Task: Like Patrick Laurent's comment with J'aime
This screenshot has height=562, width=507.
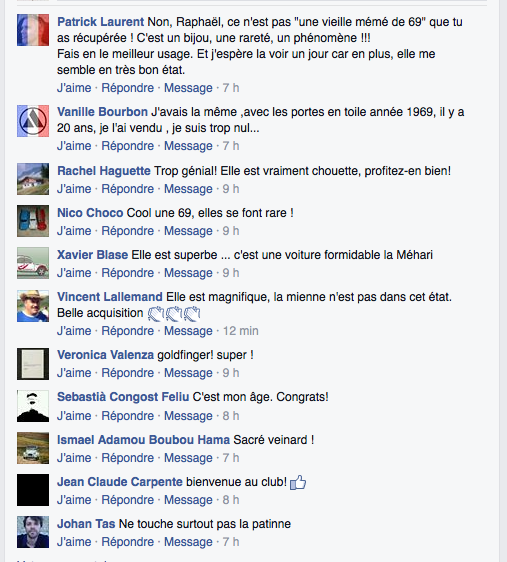Action: coord(74,88)
